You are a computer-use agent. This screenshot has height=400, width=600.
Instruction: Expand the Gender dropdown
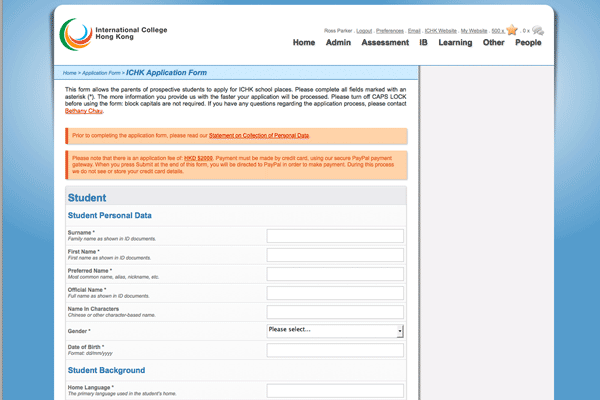click(x=335, y=330)
